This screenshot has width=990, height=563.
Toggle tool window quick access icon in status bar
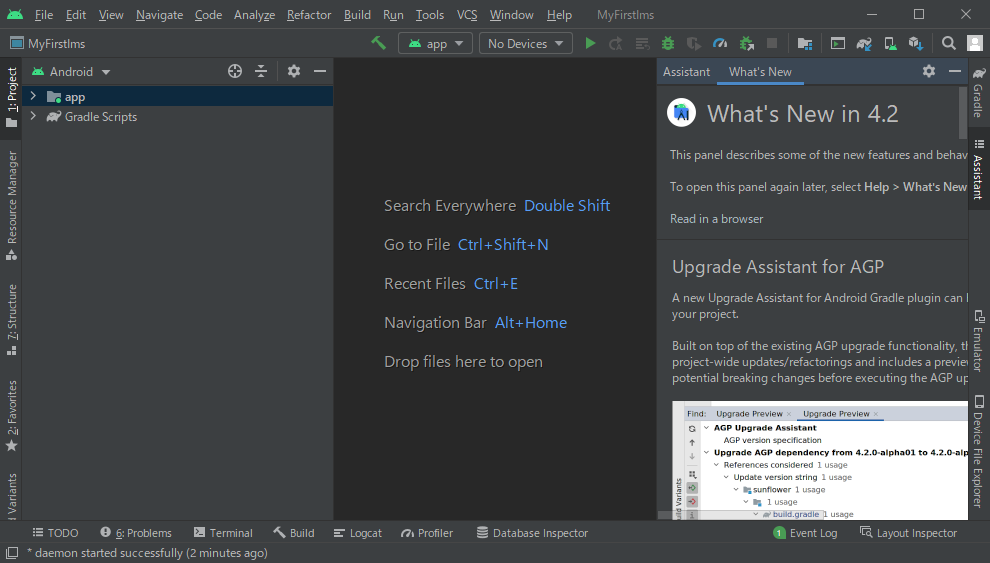[x=11, y=553]
